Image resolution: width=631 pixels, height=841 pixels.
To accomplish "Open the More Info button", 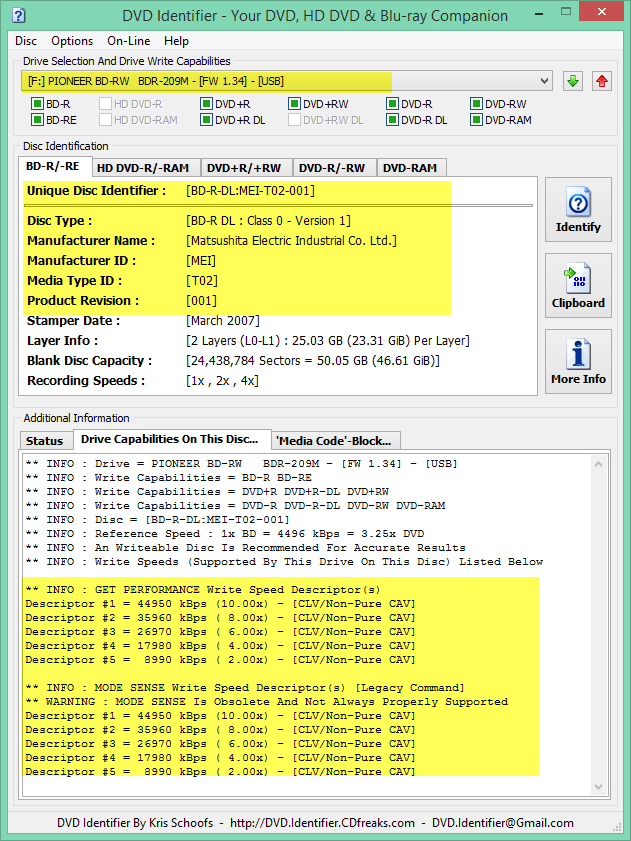I will coord(578,362).
